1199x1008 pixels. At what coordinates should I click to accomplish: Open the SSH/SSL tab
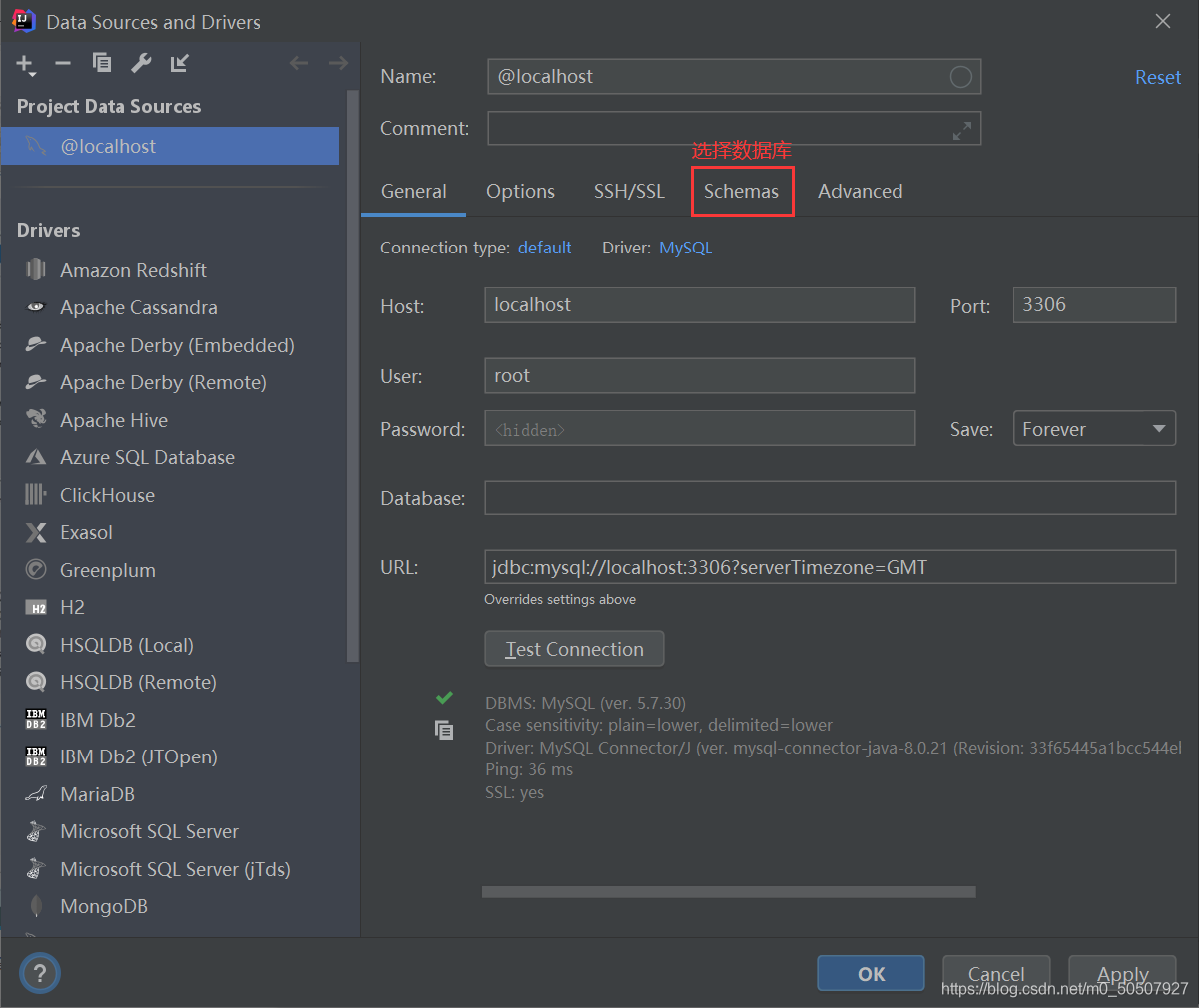629,191
